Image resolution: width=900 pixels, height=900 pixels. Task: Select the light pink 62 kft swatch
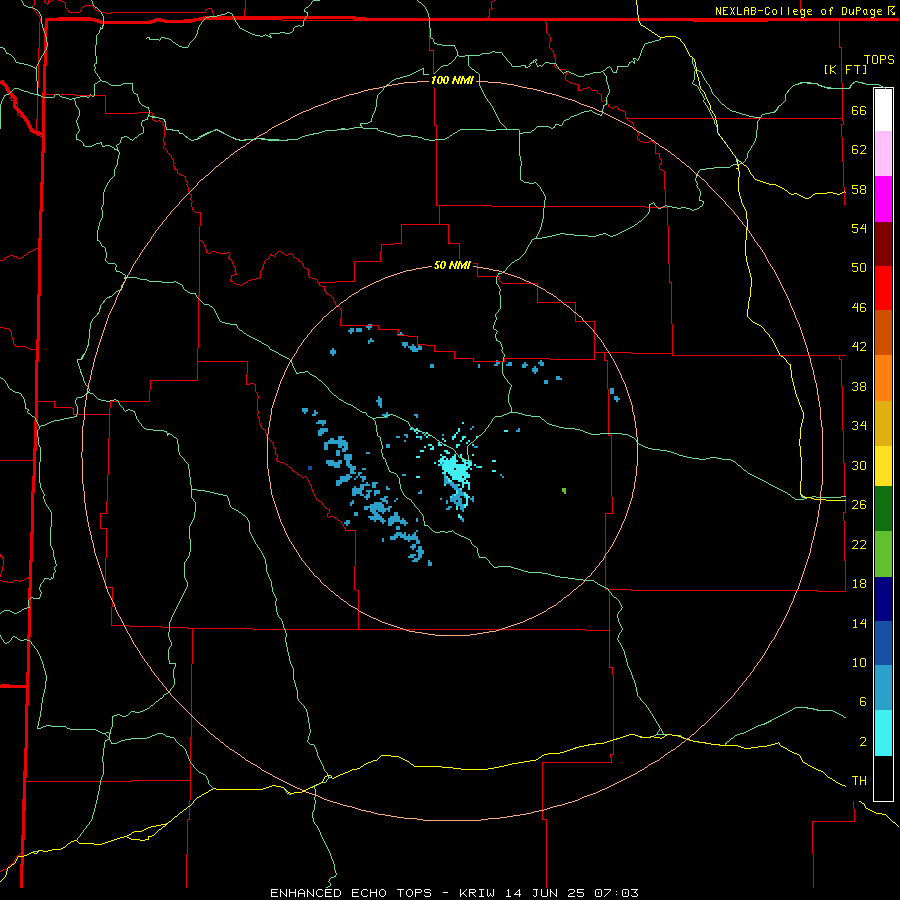pos(883,153)
